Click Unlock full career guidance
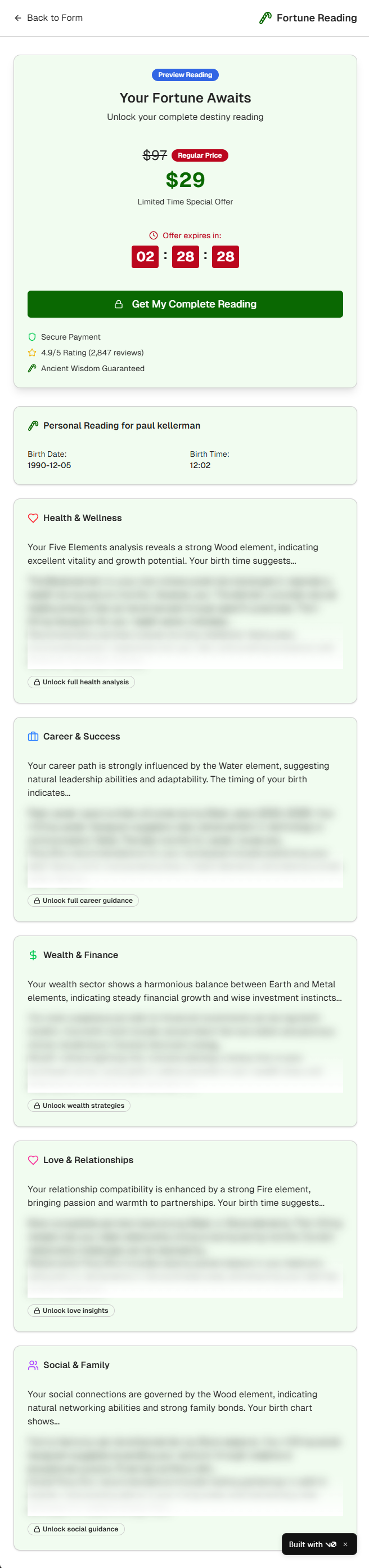This screenshot has height=1568, width=369. point(83,900)
